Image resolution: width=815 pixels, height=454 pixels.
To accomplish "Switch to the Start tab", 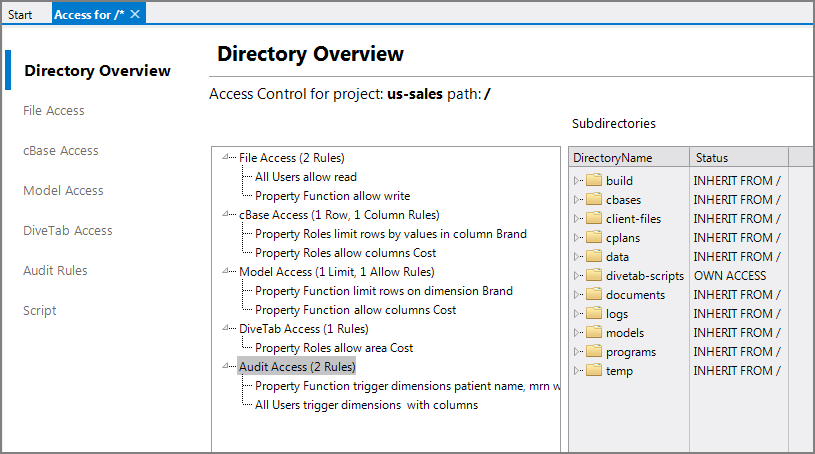I will pos(20,15).
